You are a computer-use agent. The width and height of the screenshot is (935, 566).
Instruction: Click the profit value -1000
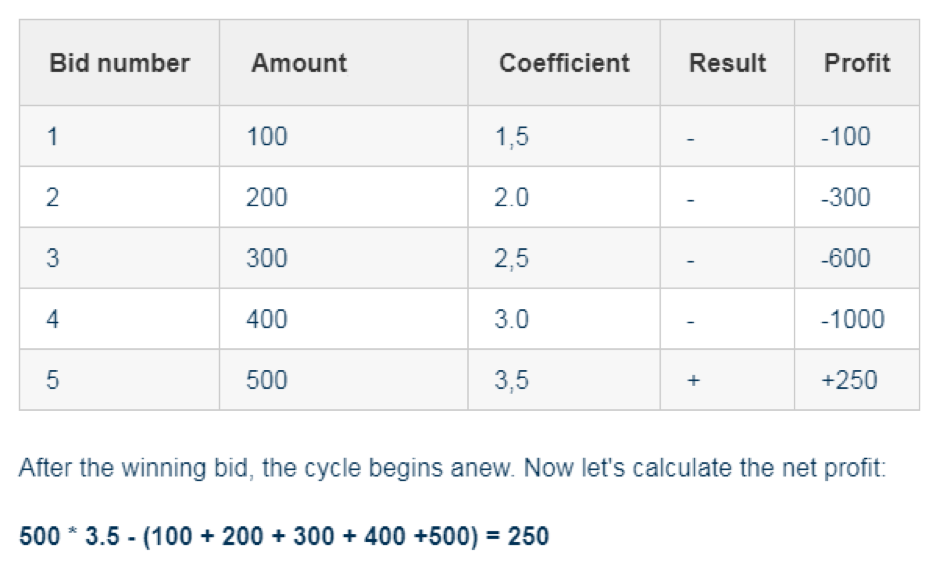tap(853, 319)
